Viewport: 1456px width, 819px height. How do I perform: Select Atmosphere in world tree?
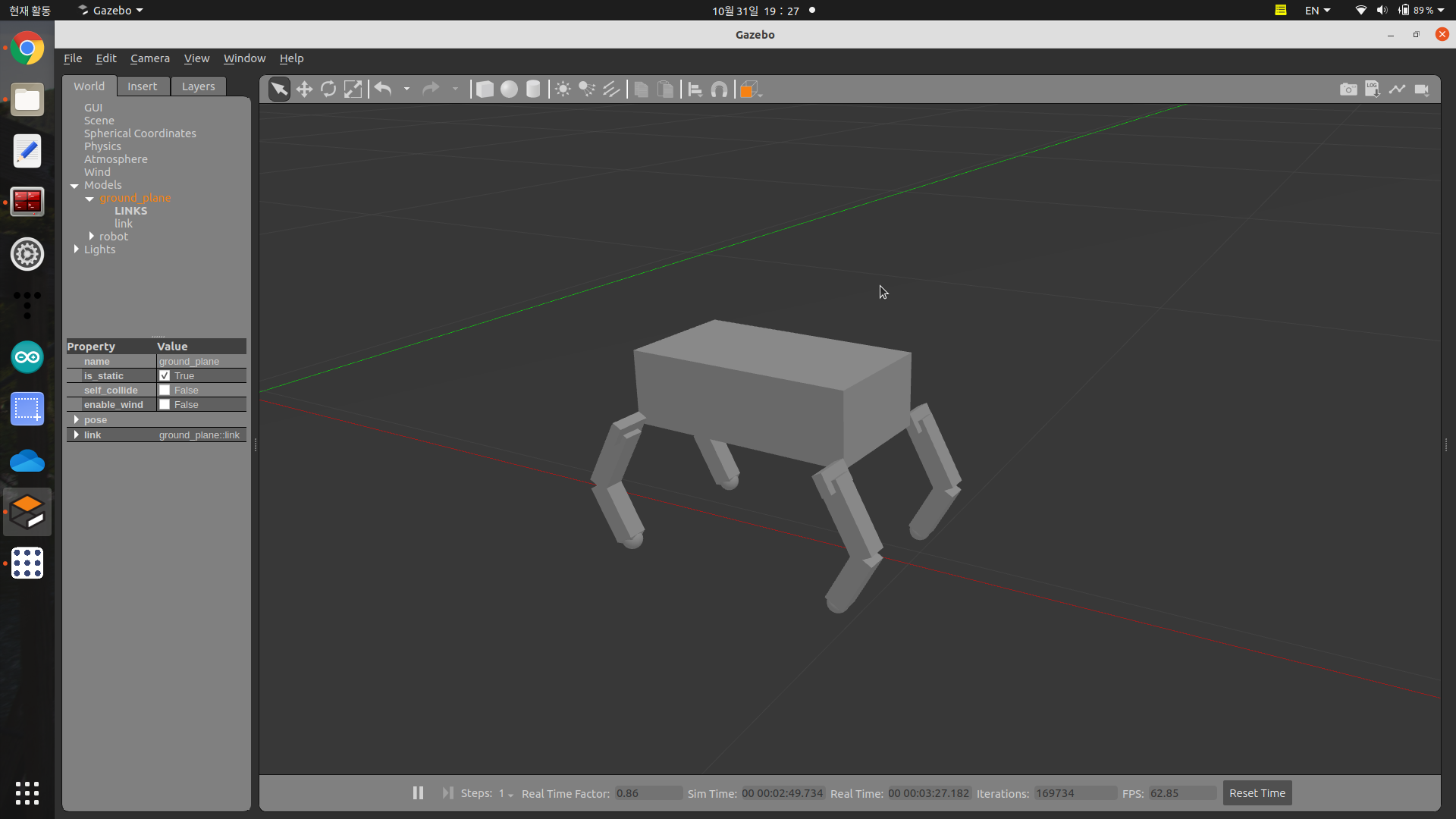coord(116,159)
